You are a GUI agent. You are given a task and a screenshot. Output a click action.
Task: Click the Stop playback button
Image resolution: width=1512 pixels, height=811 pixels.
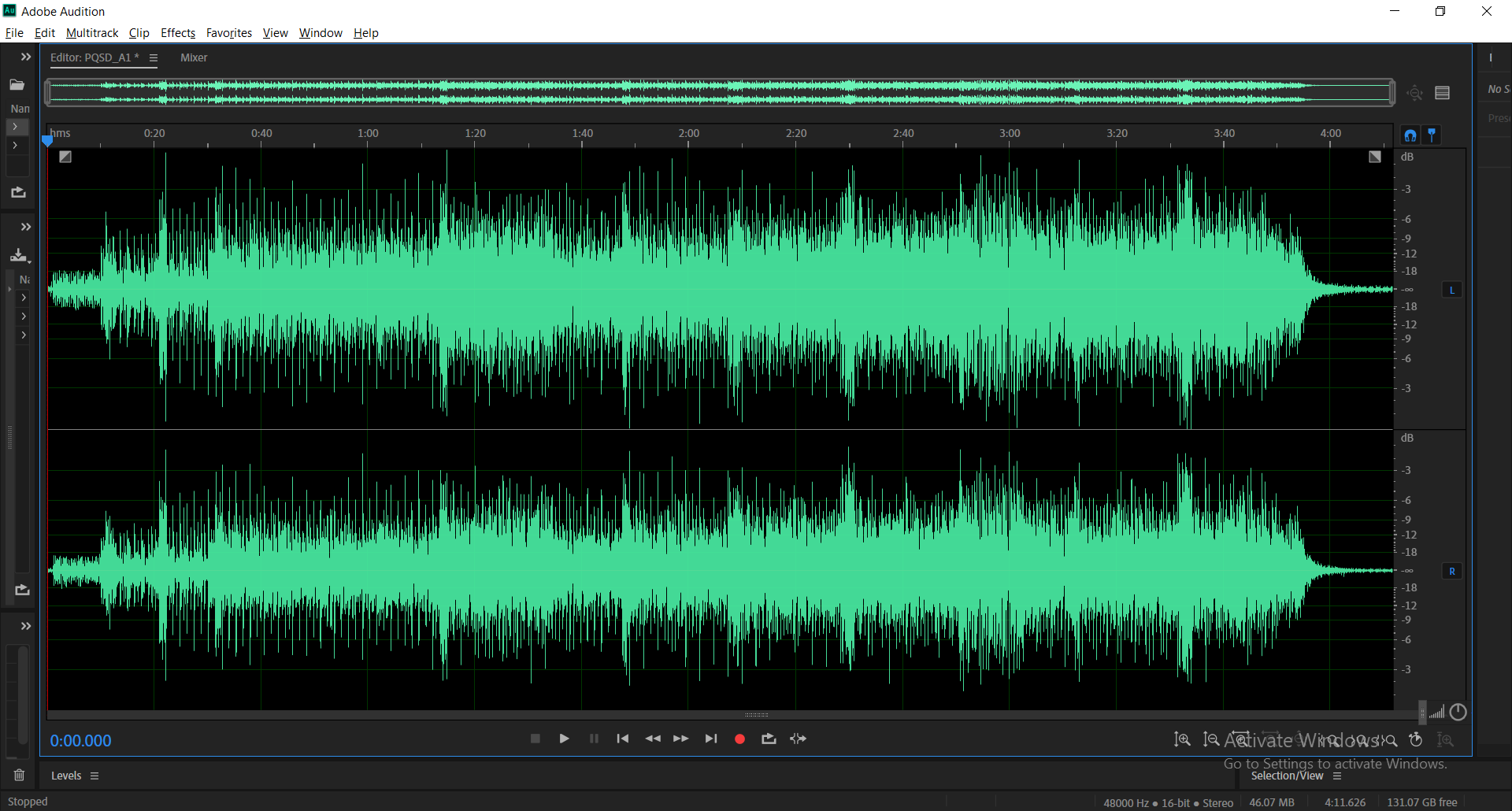[x=535, y=739]
